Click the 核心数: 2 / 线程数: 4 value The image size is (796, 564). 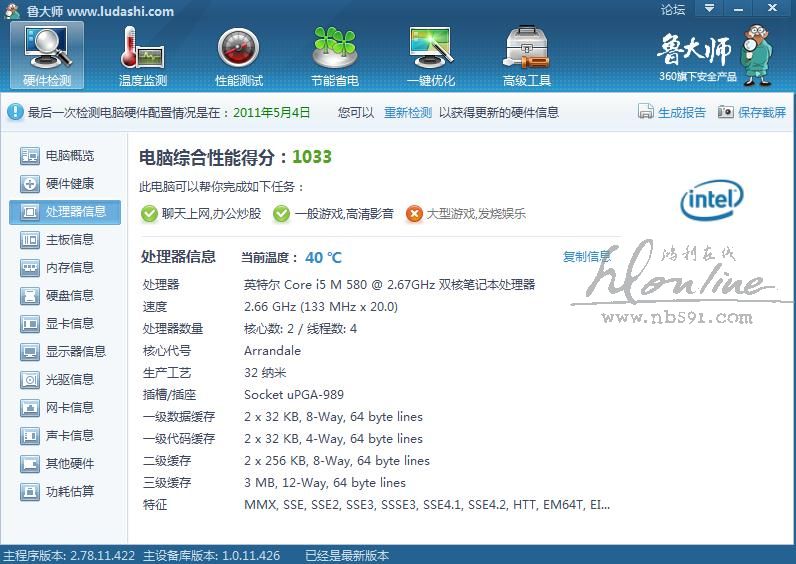coord(300,328)
